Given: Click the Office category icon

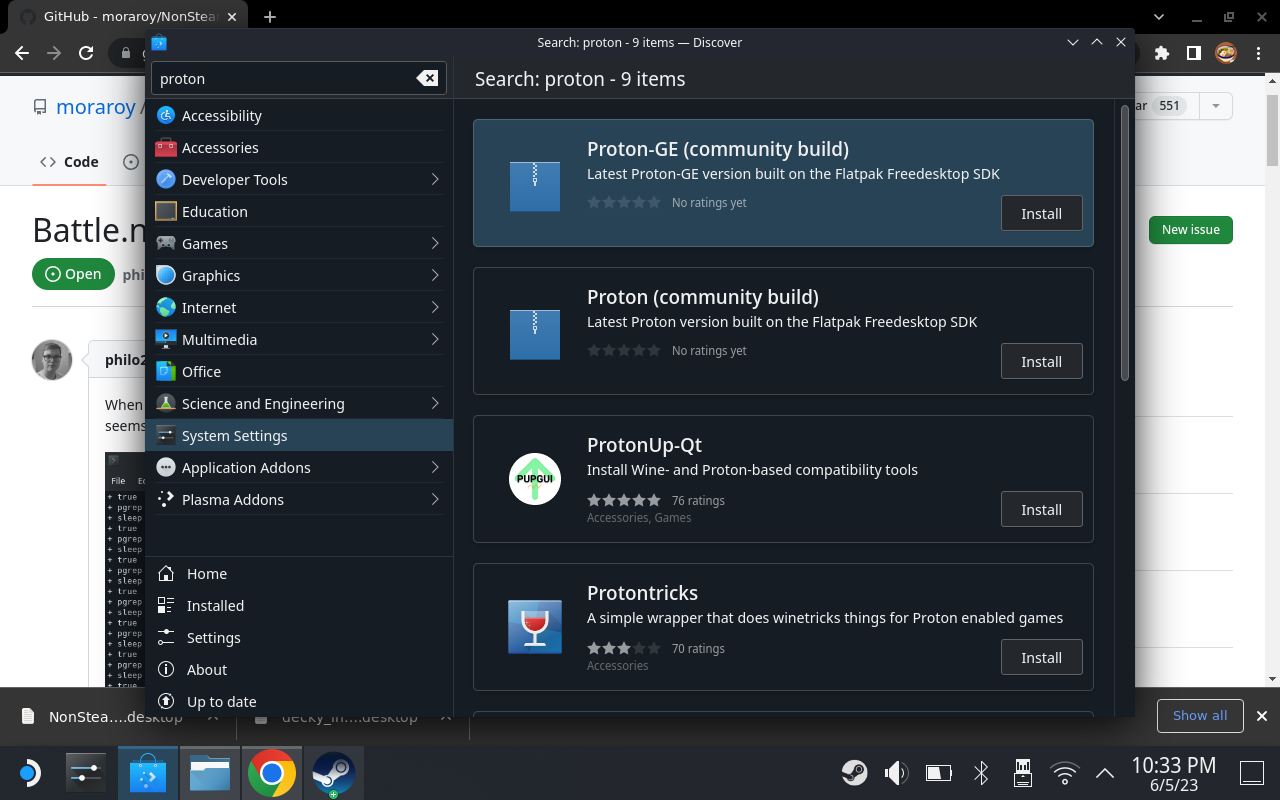Looking at the screenshot, I should 163,371.
